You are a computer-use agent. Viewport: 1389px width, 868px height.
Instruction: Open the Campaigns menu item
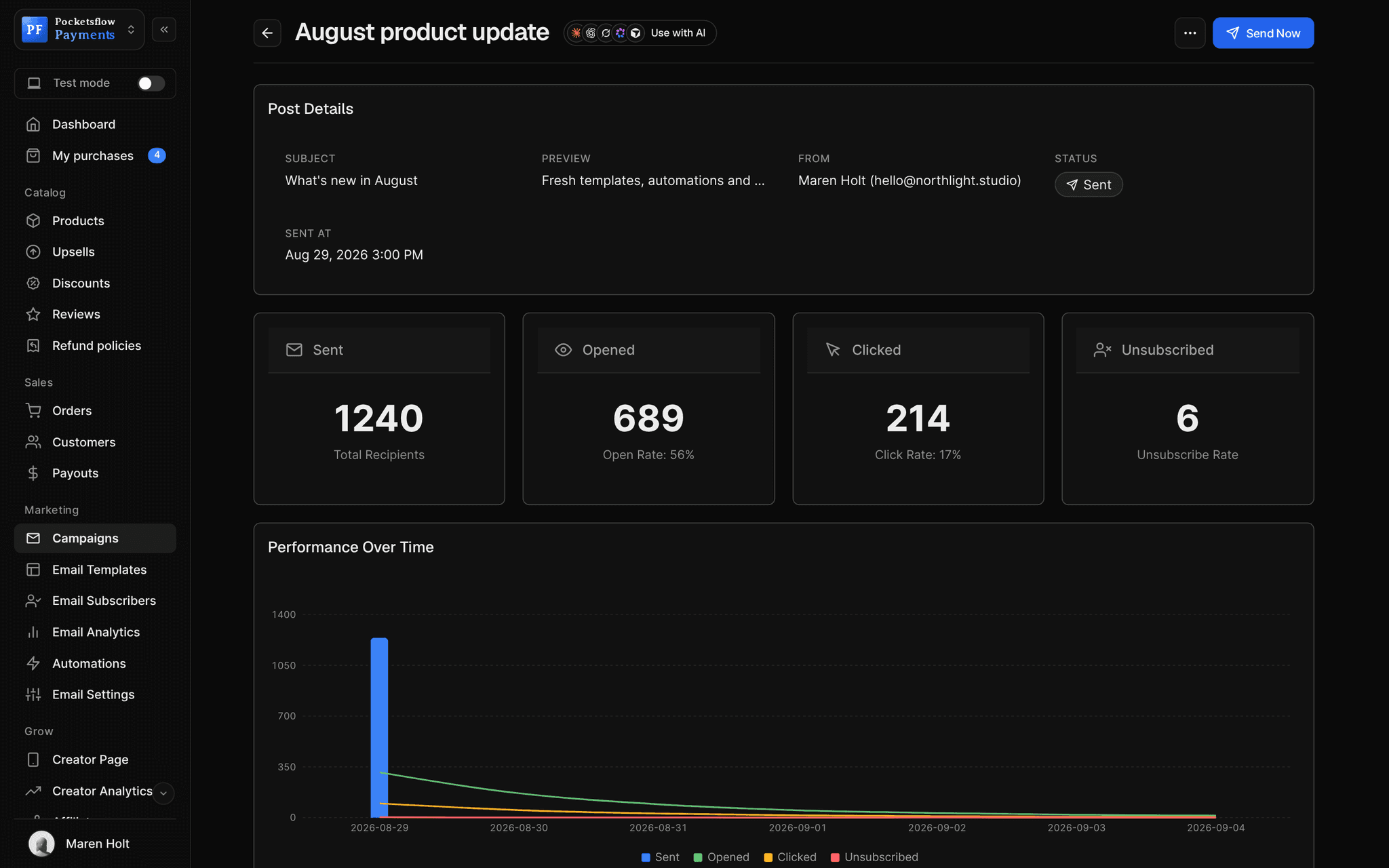coord(95,538)
